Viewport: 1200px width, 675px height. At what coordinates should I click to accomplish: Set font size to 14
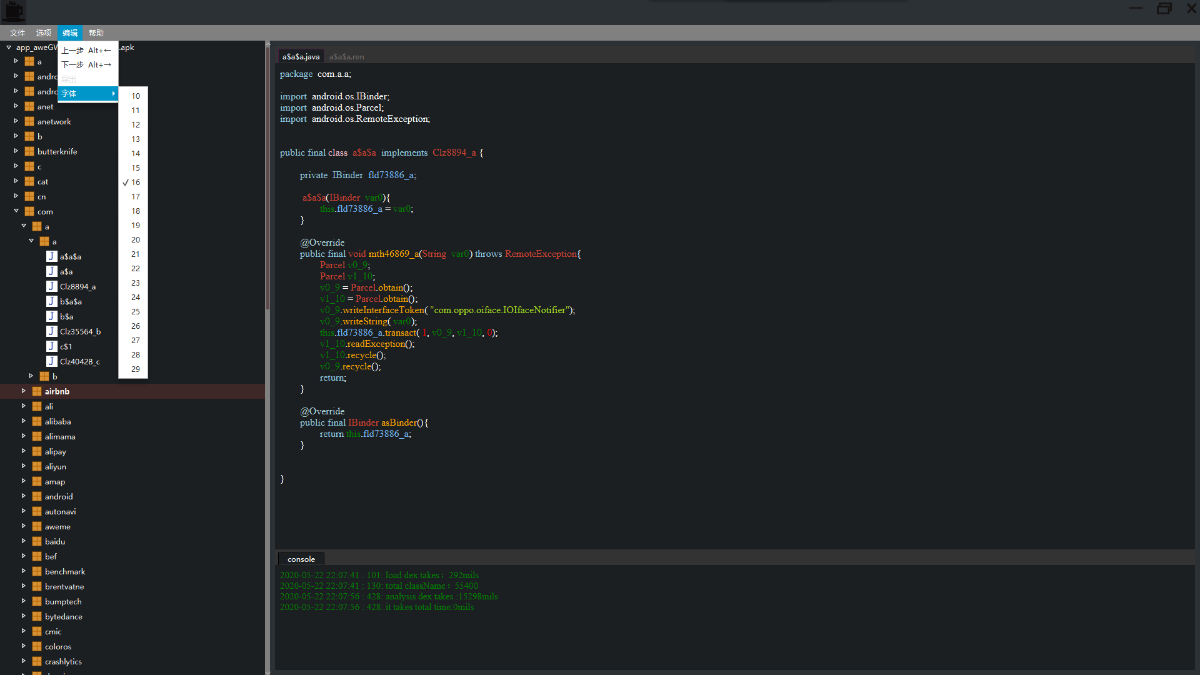tap(133, 154)
